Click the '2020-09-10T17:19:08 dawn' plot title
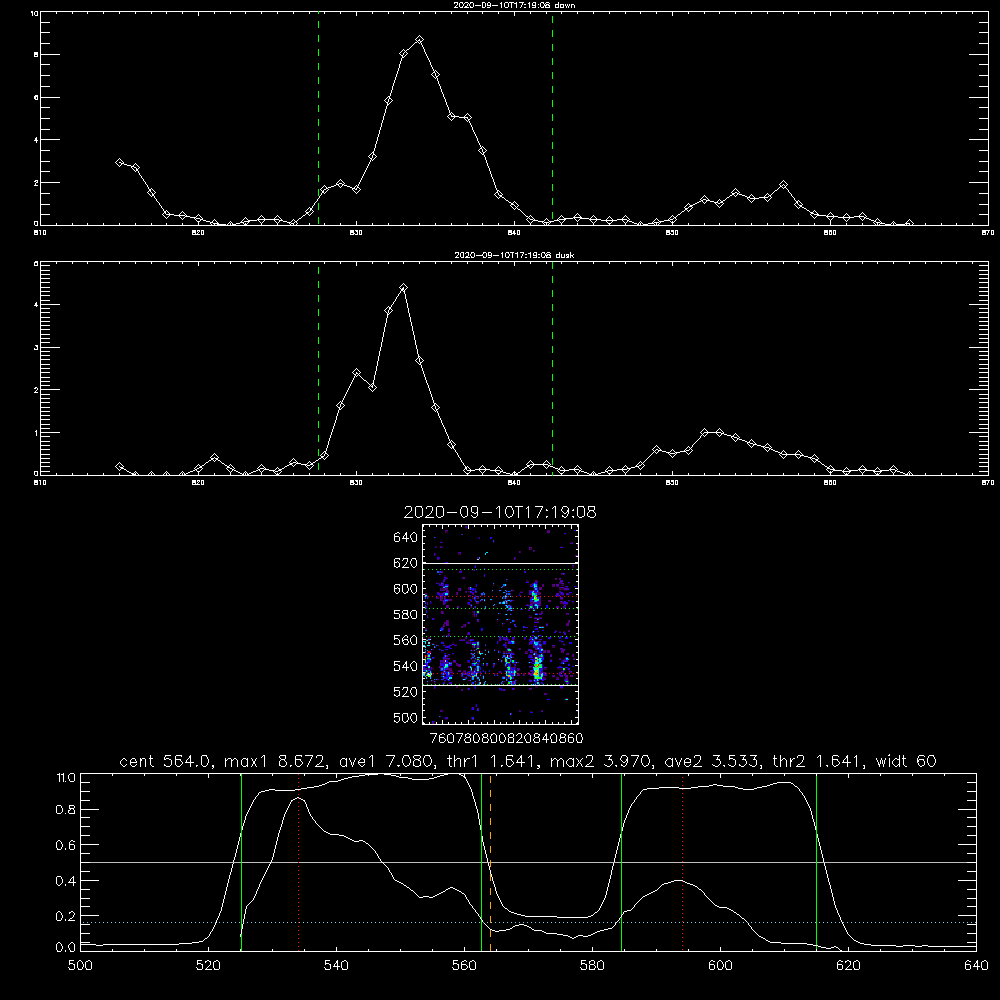 point(514,5)
